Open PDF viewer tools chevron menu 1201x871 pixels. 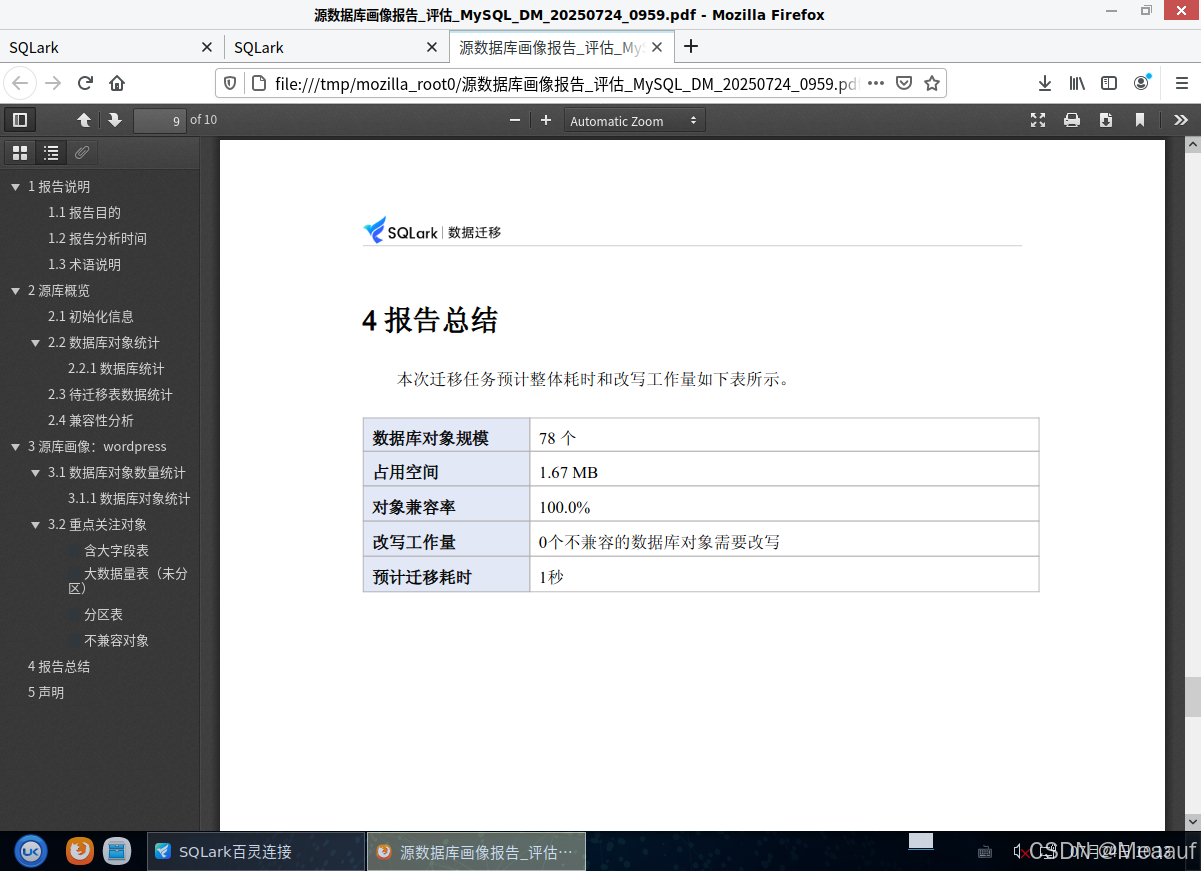tap(1181, 120)
